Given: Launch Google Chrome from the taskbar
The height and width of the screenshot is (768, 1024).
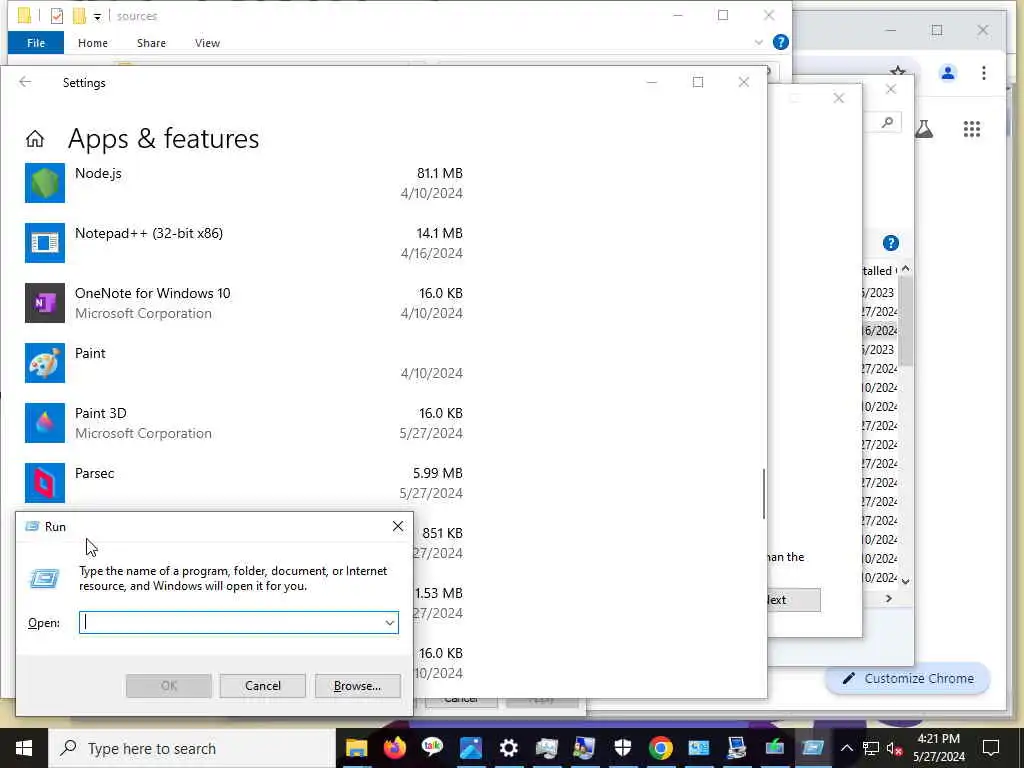Looking at the screenshot, I should (x=660, y=748).
